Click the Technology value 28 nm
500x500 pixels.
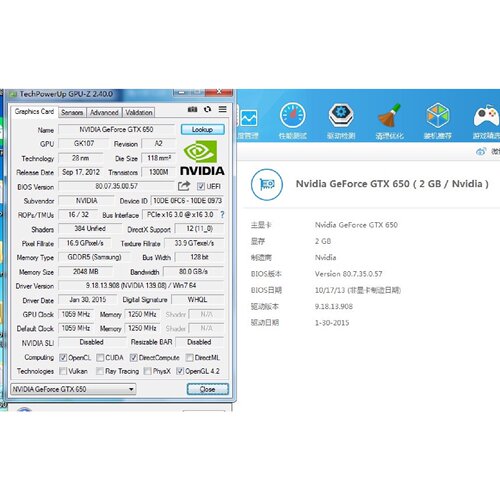click(80, 158)
